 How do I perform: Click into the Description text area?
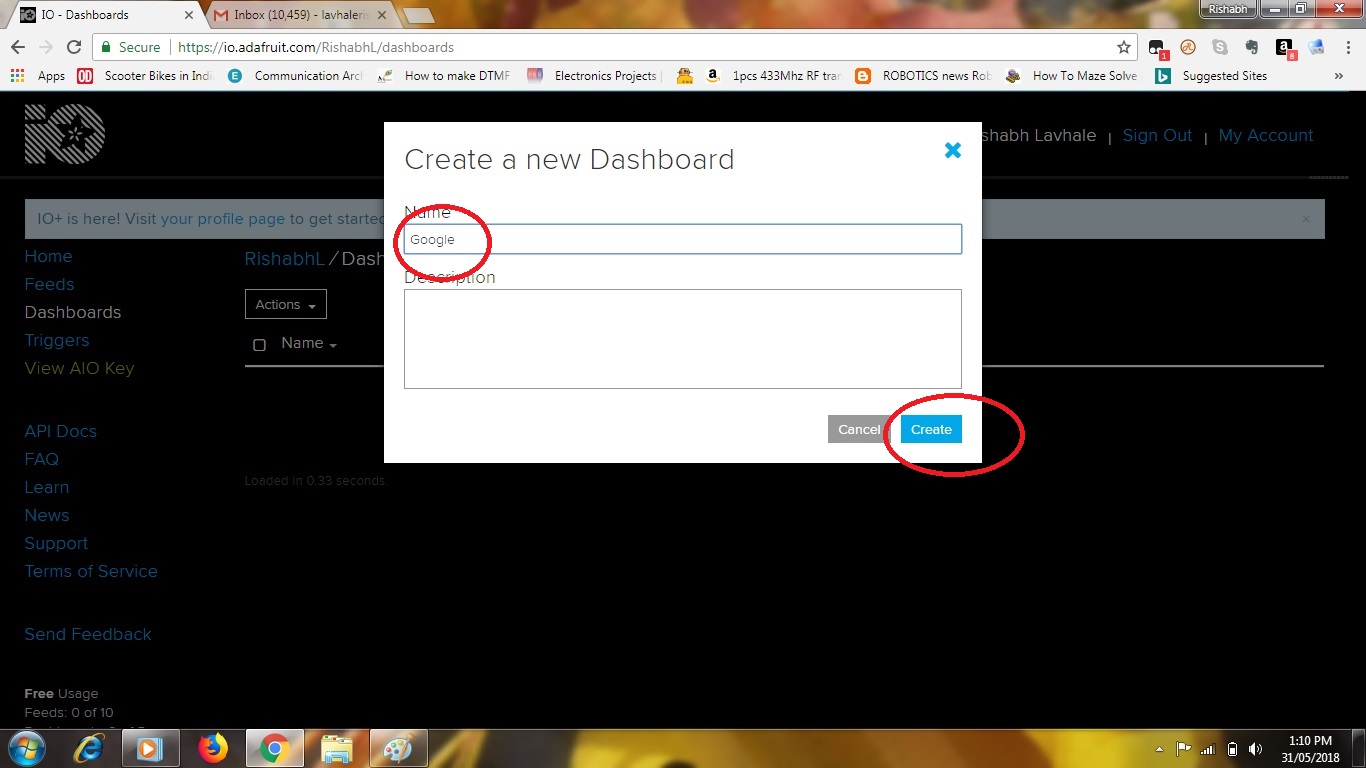tap(683, 339)
